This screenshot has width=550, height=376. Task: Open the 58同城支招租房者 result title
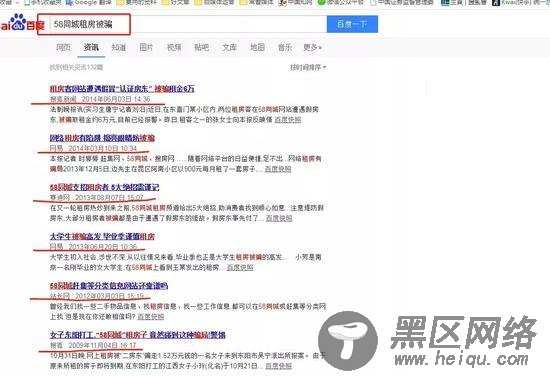[x=104, y=187]
